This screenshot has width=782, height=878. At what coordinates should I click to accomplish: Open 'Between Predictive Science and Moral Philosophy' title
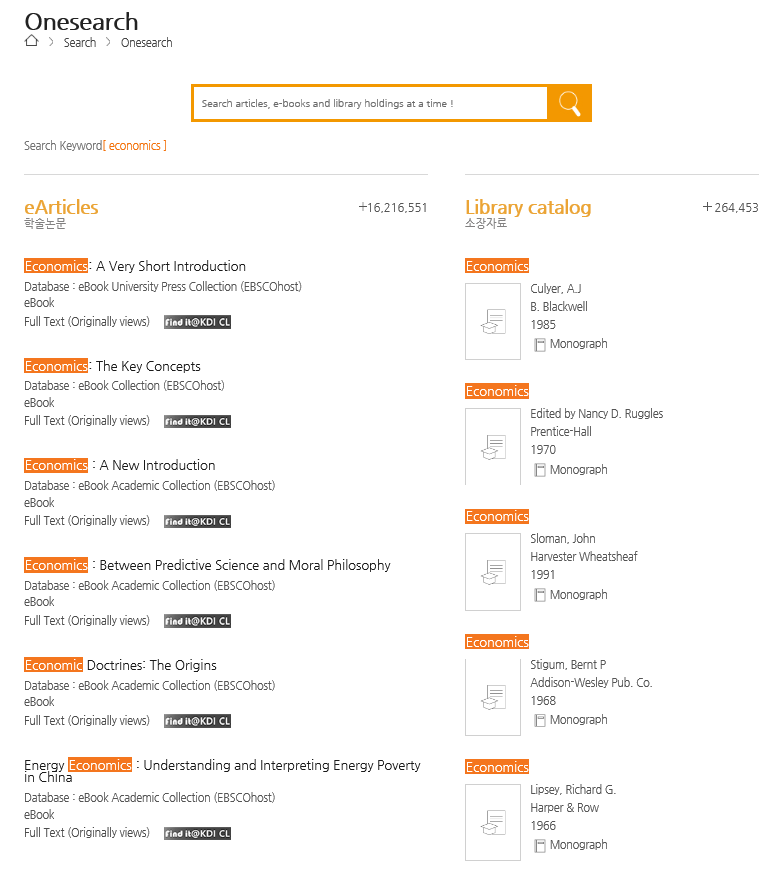tap(244, 565)
